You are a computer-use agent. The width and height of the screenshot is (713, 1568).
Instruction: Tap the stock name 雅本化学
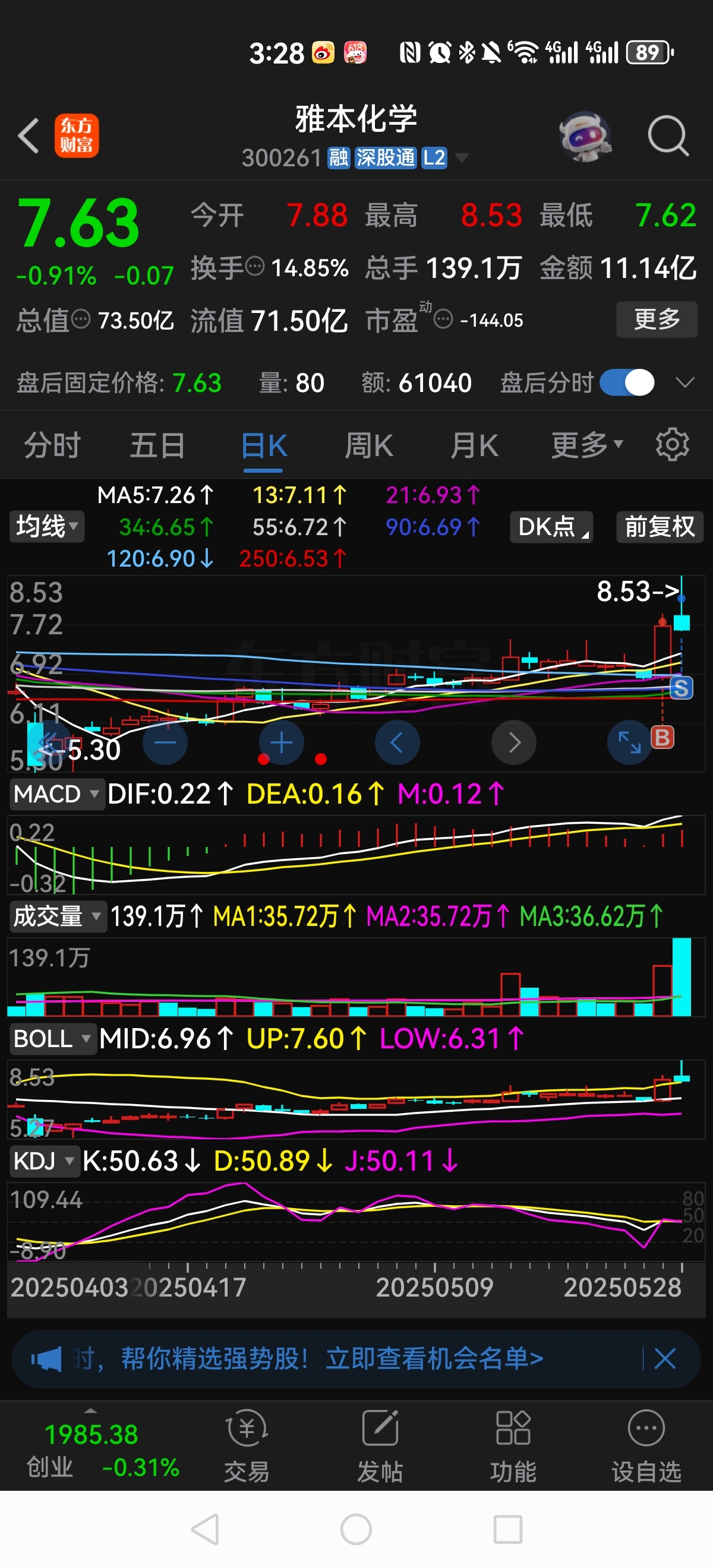coord(356,119)
